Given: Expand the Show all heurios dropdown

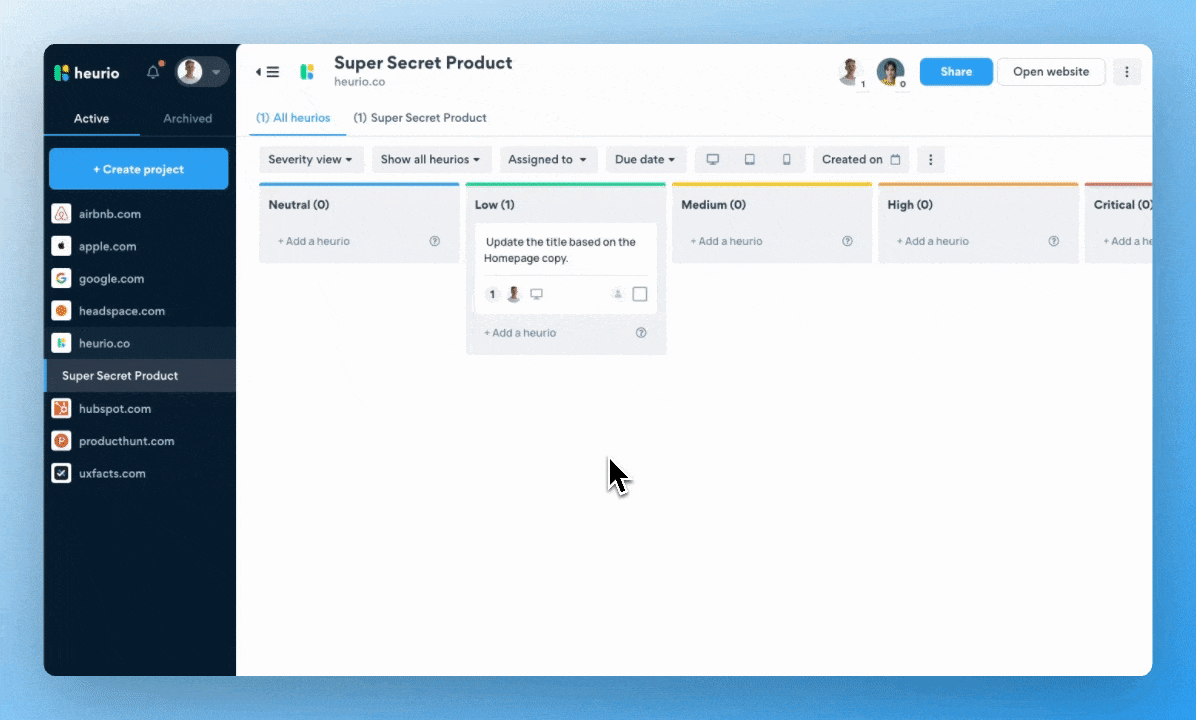Looking at the screenshot, I should pos(431,160).
